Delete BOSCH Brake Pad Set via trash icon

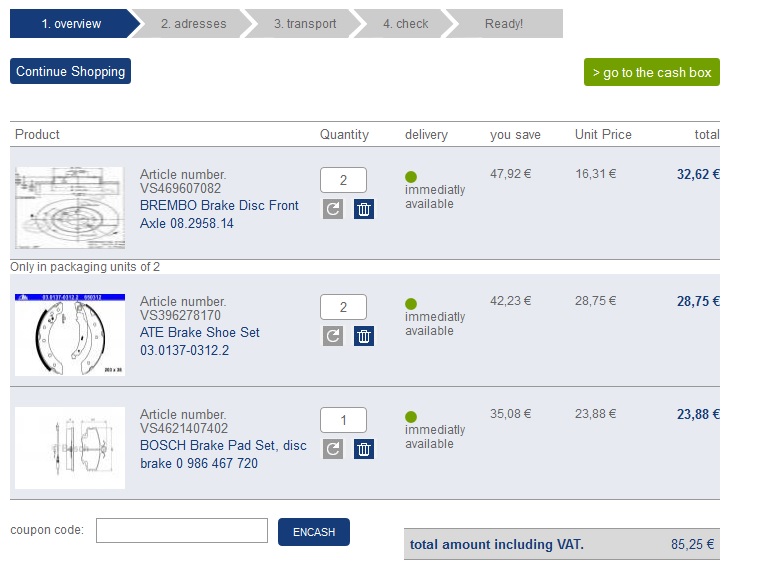click(x=364, y=449)
